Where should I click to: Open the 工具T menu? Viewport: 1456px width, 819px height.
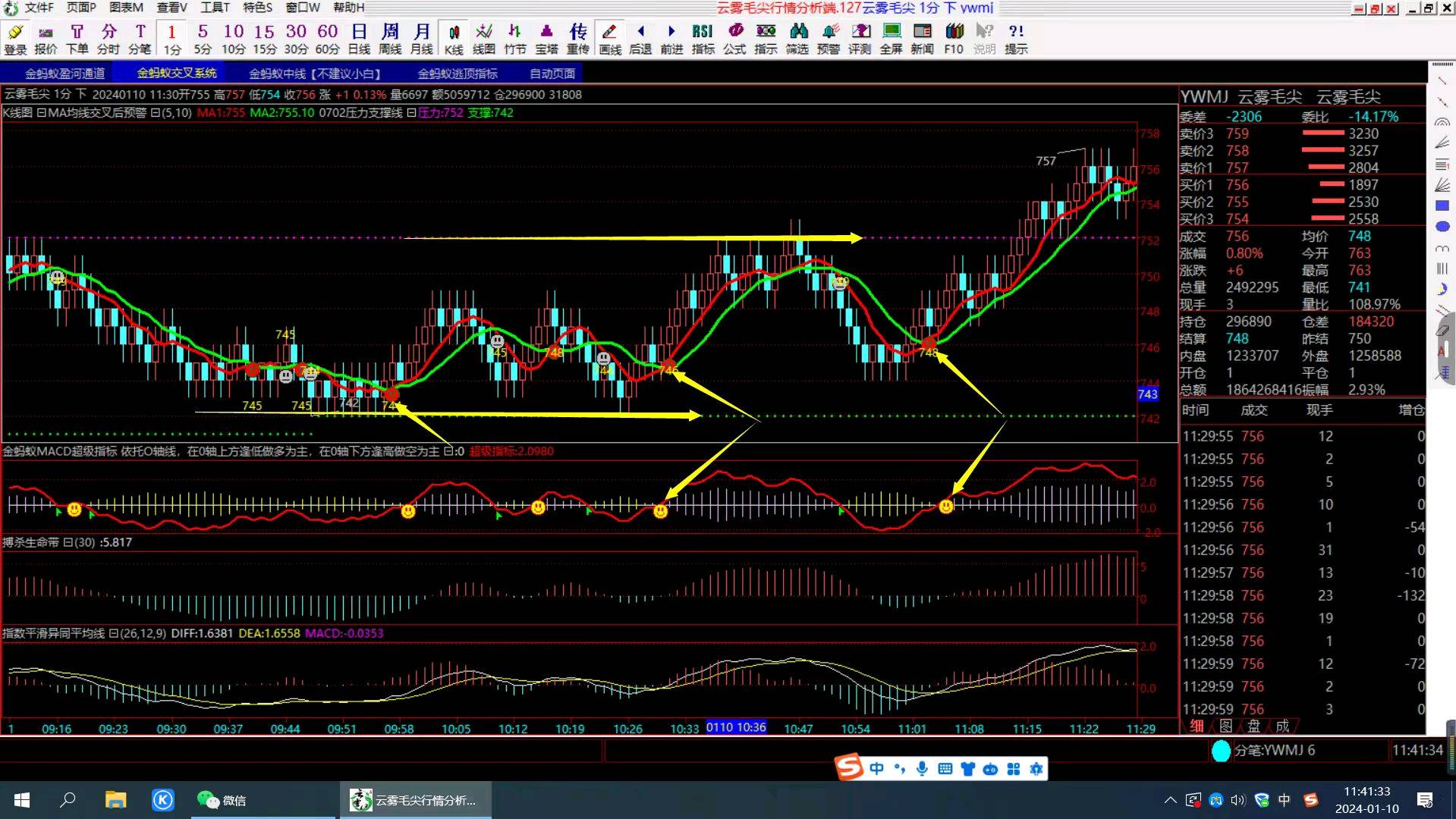[x=214, y=8]
